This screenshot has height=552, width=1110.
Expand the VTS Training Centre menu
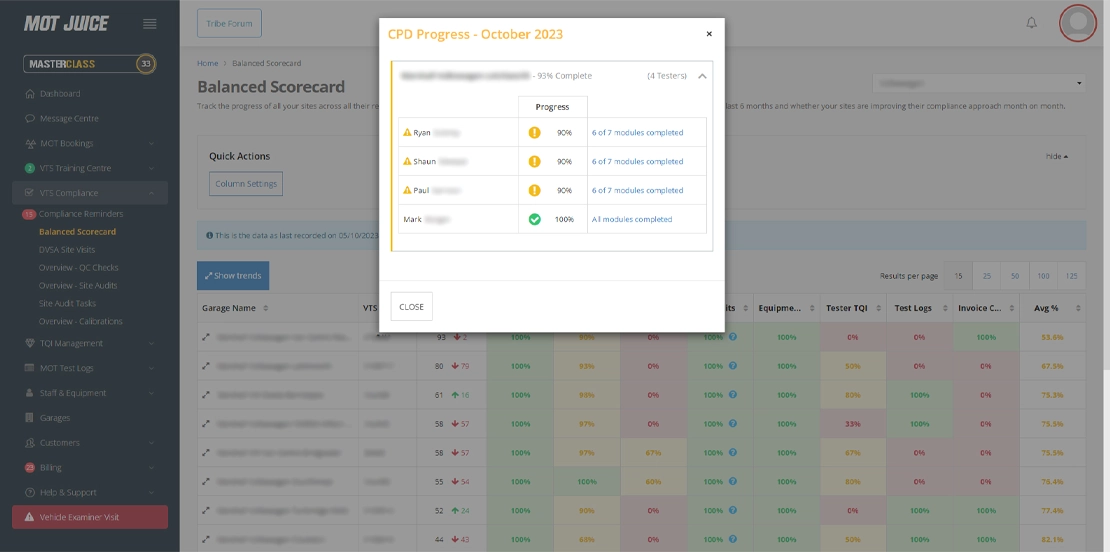[x=90, y=168]
